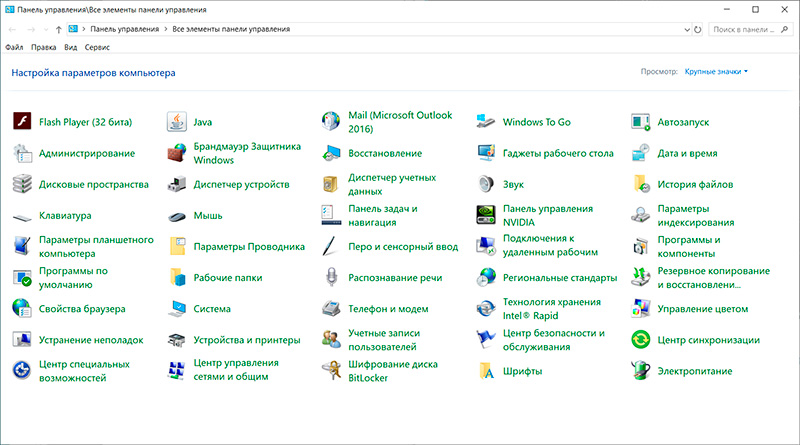The image size is (800, 445).
Task: Open the Сервис menu
Action: (x=98, y=47)
